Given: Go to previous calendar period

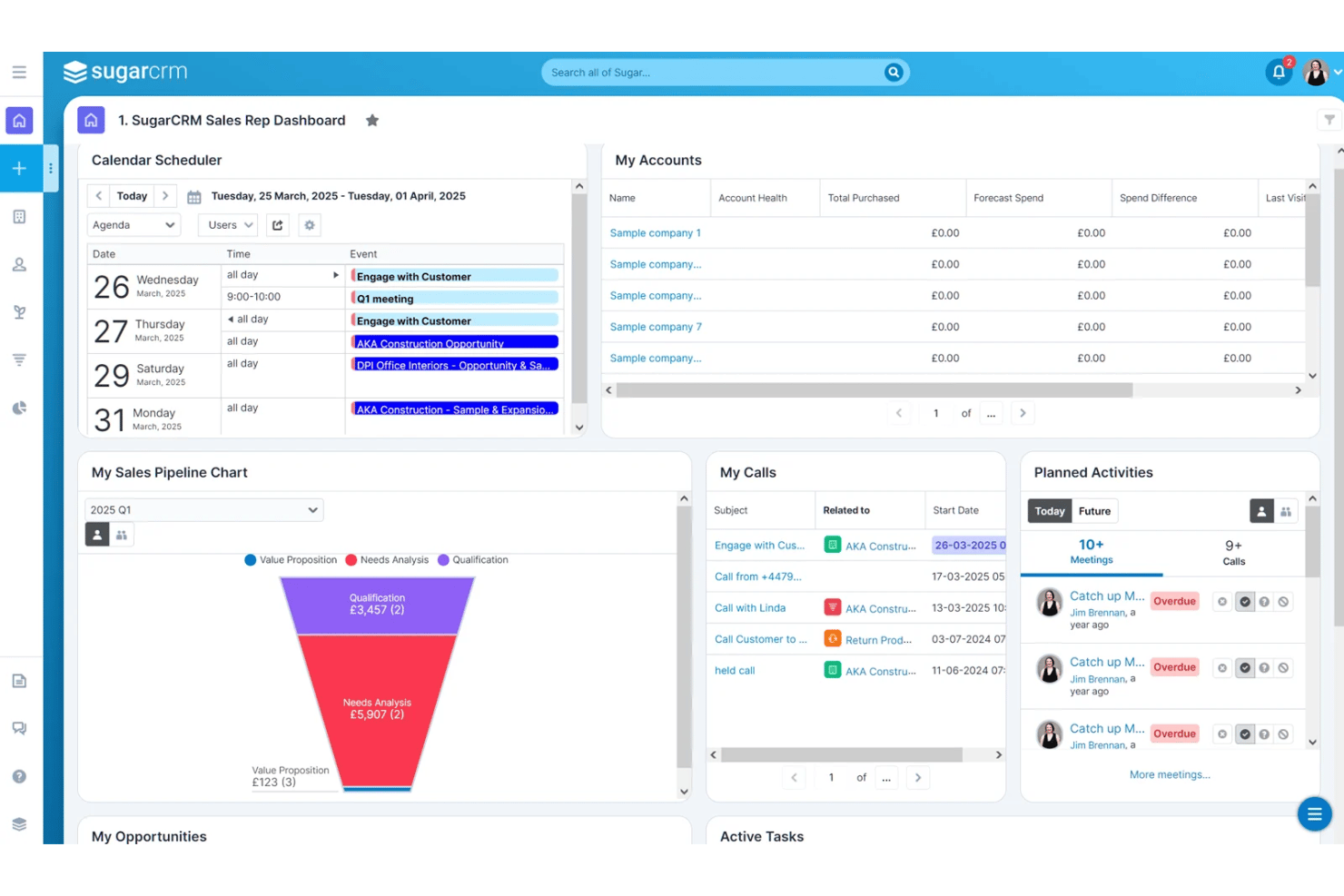Looking at the screenshot, I should (99, 196).
